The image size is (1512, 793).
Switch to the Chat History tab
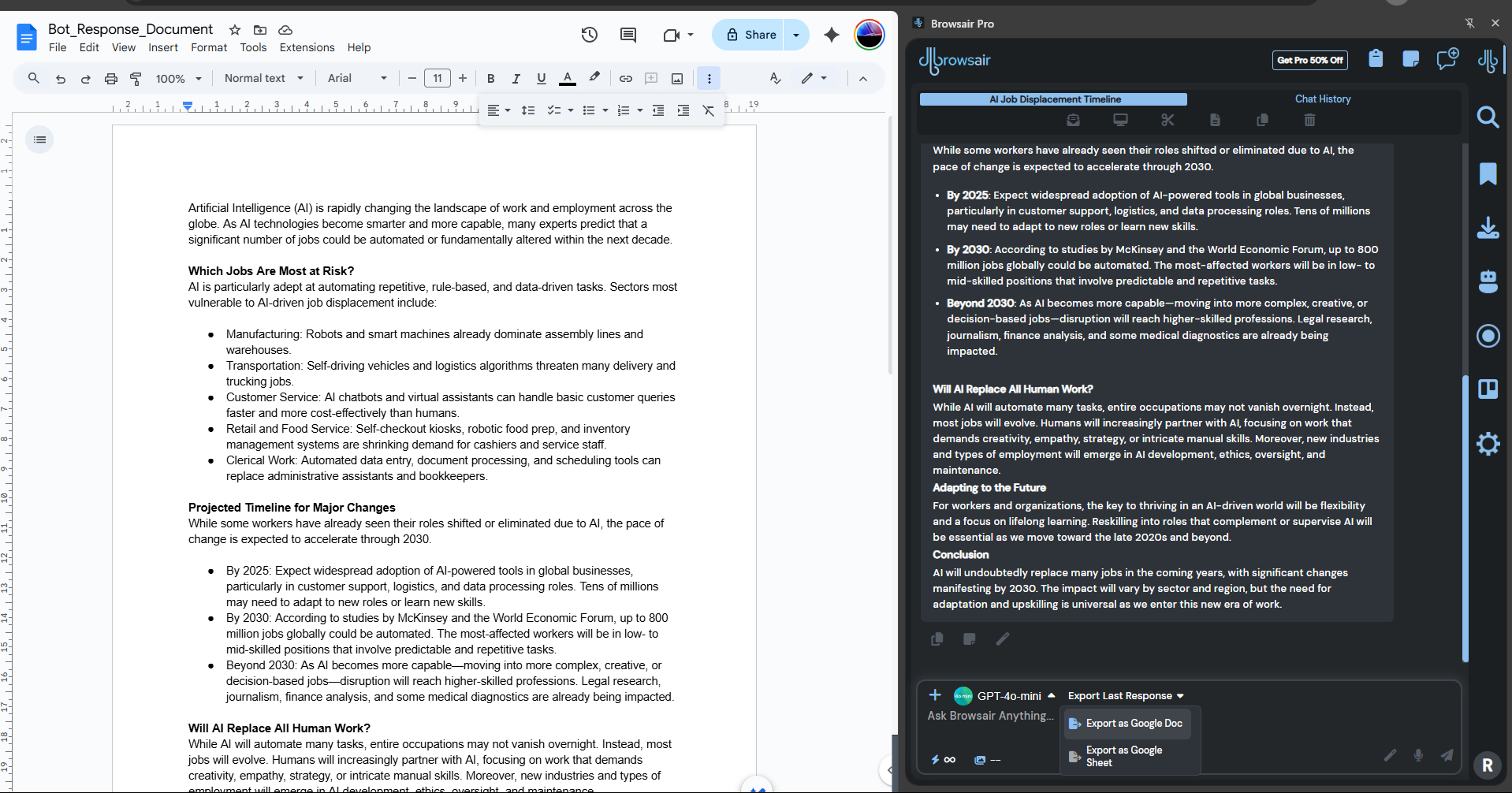pyautogui.click(x=1322, y=99)
